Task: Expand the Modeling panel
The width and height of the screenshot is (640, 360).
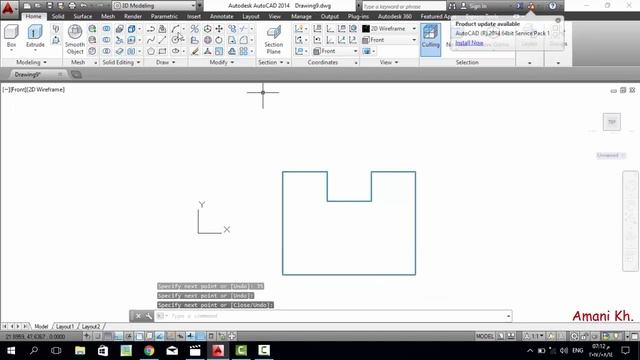Action: point(31,62)
